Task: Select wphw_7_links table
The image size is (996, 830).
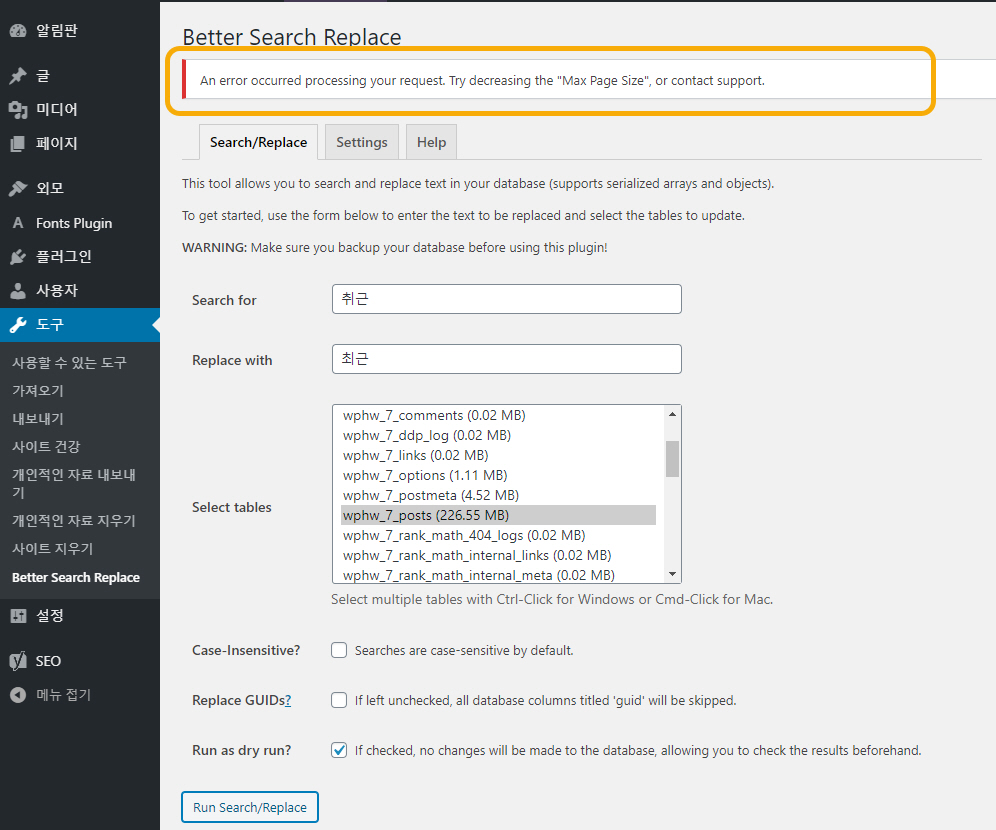Action: [x=498, y=455]
